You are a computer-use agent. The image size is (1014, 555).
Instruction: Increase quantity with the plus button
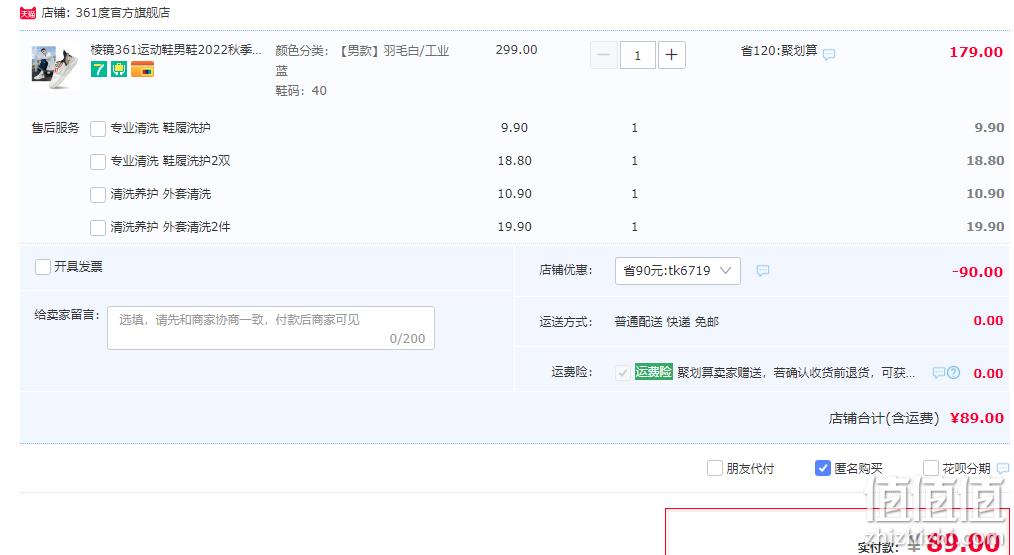[671, 55]
